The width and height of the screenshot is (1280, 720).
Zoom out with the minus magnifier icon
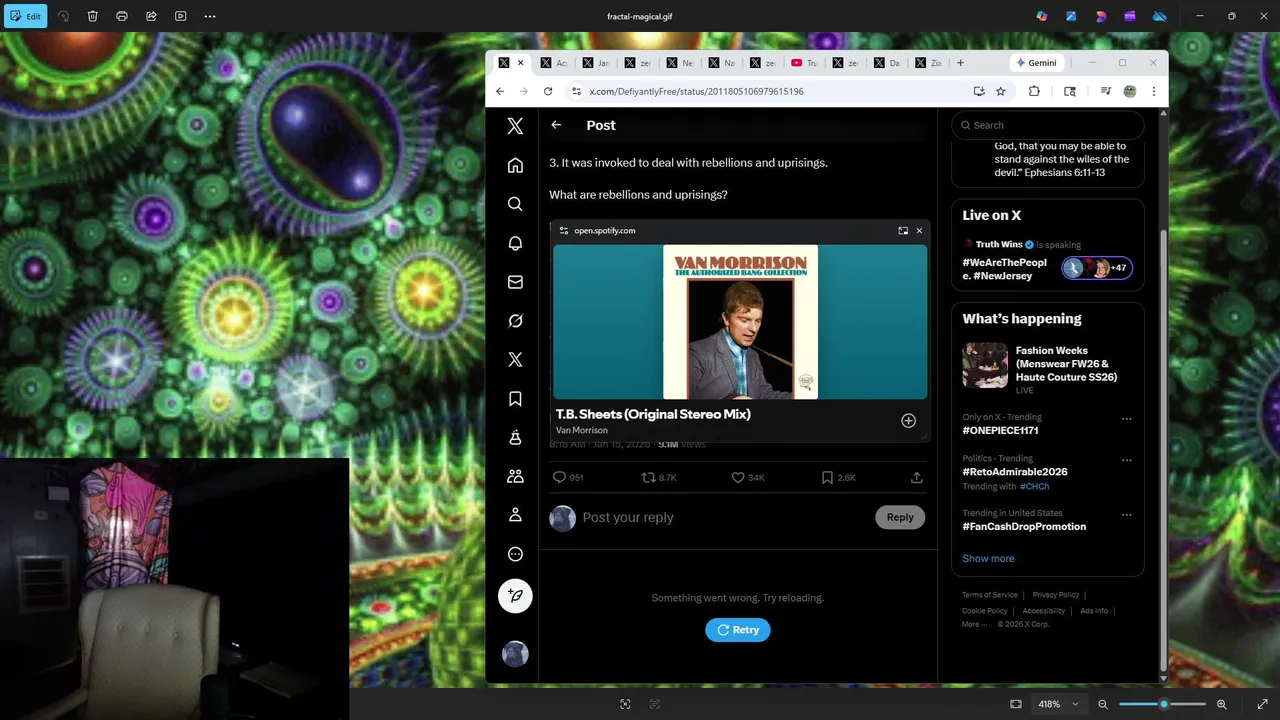[x=1103, y=704]
